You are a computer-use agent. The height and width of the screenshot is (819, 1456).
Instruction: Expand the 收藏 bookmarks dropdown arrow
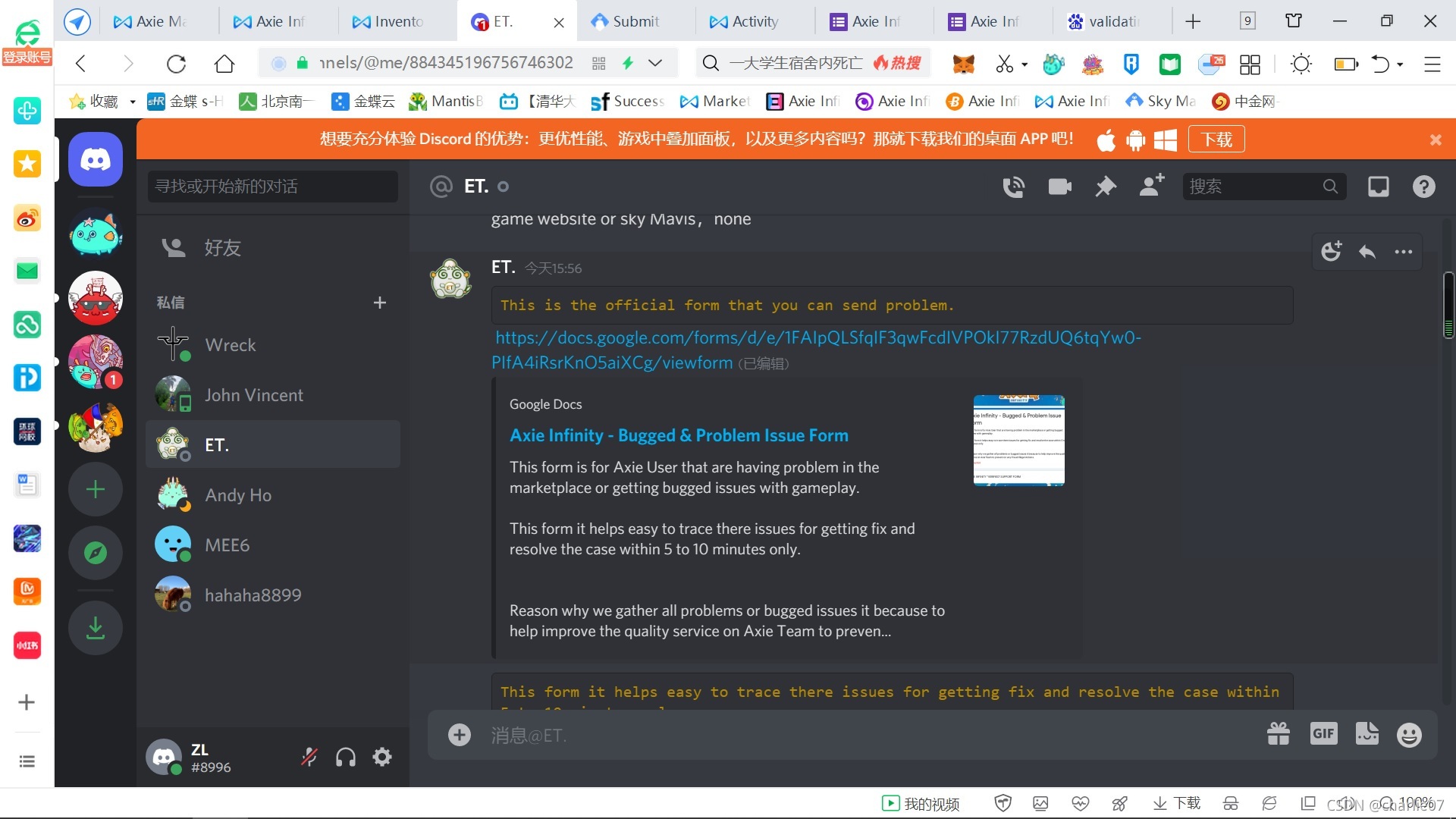pyautogui.click(x=133, y=102)
